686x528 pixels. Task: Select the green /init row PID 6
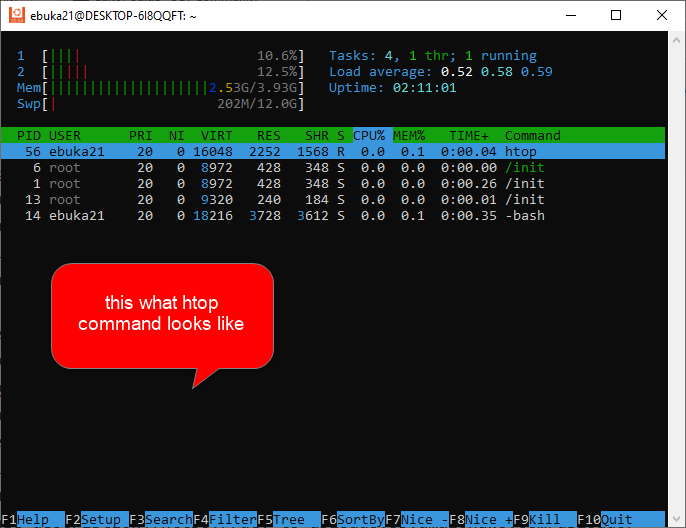333,168
